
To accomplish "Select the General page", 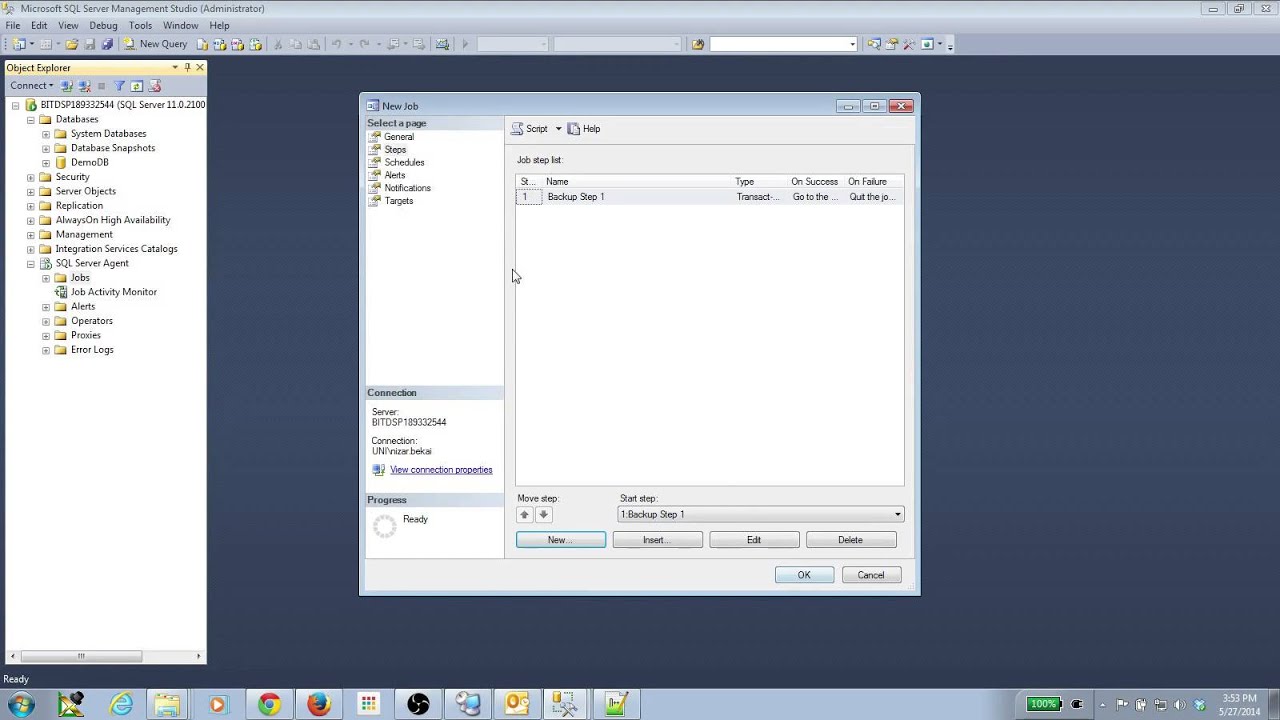I will click(x=399, y=137).
